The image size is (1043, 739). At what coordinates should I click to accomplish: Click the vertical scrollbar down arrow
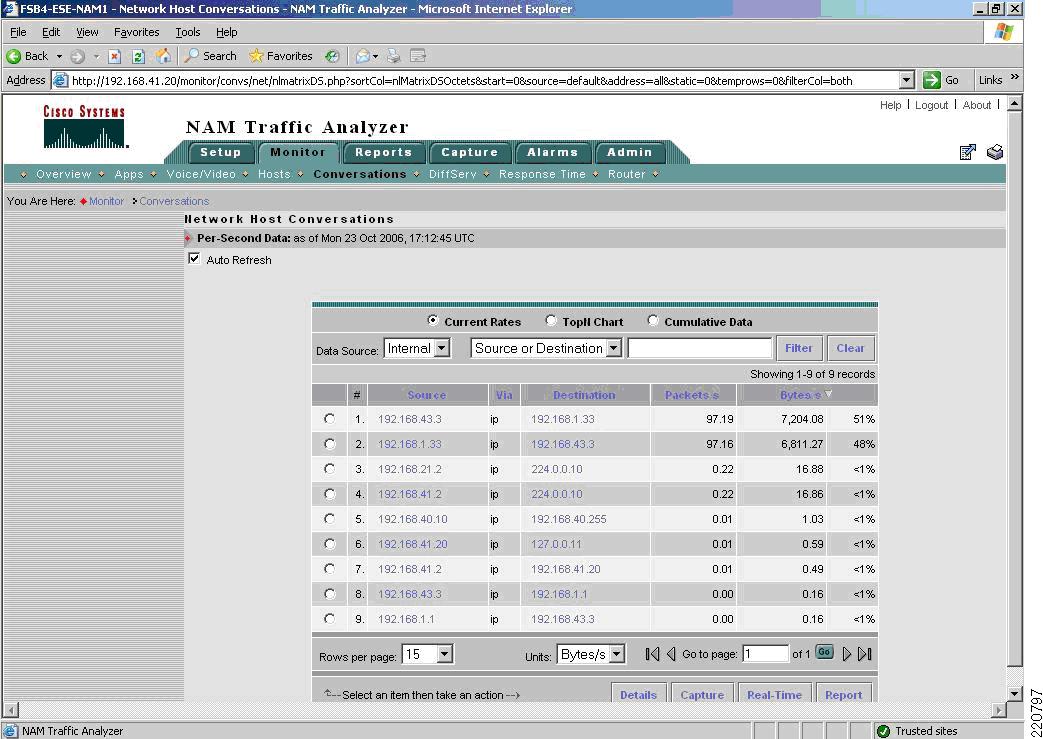click(1014, 693)
